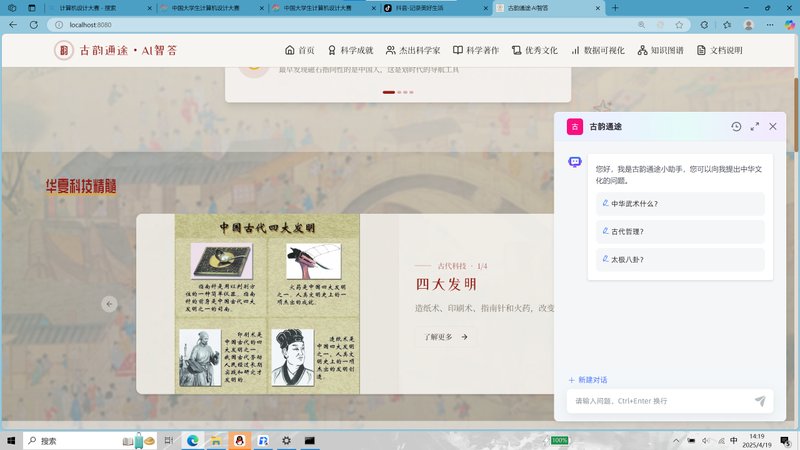Click the four inventions thumbnail image
The height and width of the screenshot is (450, 800).
(267, 304)
